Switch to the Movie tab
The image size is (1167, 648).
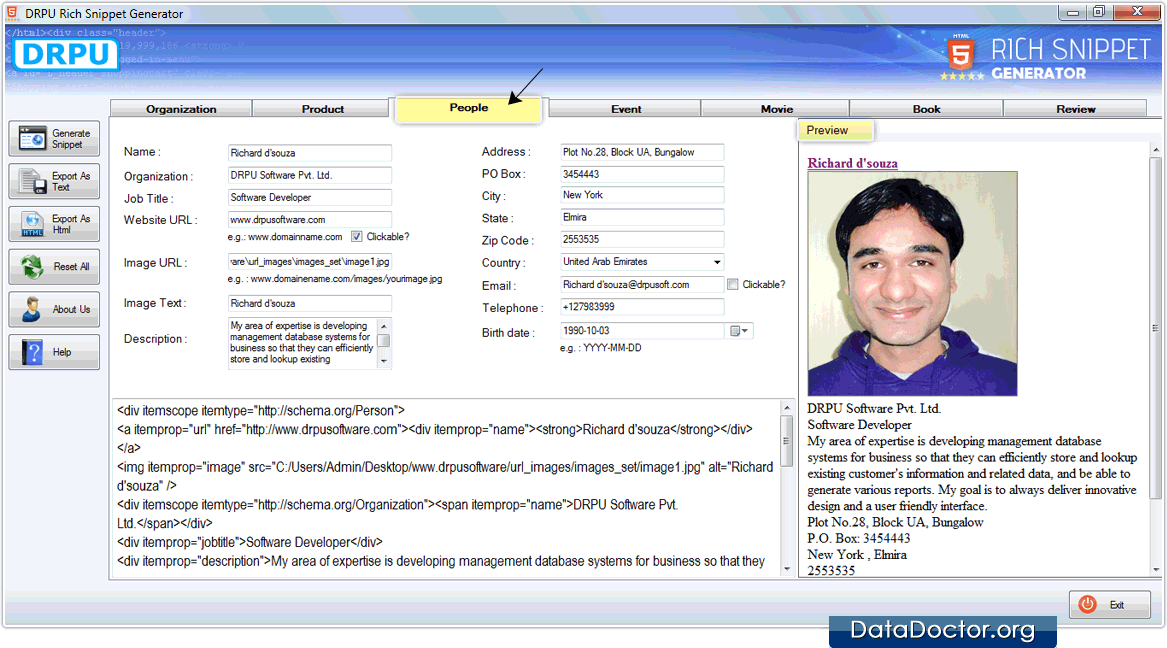pyautogui.click(x=776, y=109)
